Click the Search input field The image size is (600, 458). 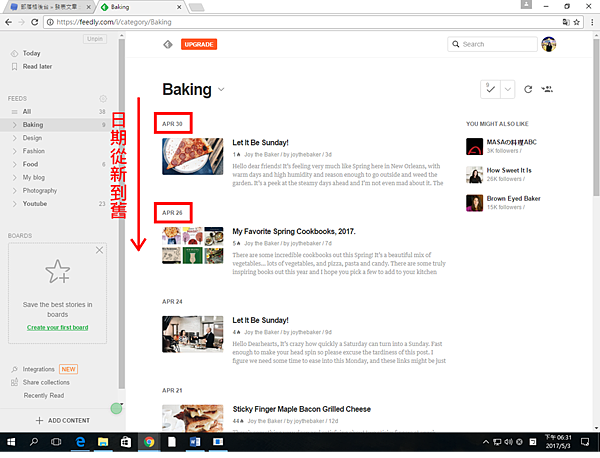tap(492, 44)
